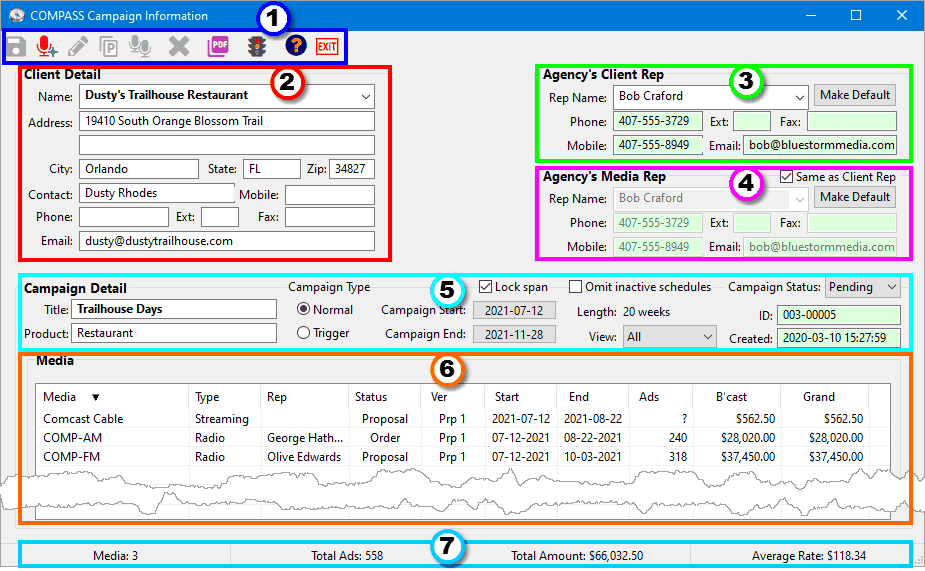Click the red microphone add media icon
The width and height of the screenshot is (925, 571).
(46, 46)
